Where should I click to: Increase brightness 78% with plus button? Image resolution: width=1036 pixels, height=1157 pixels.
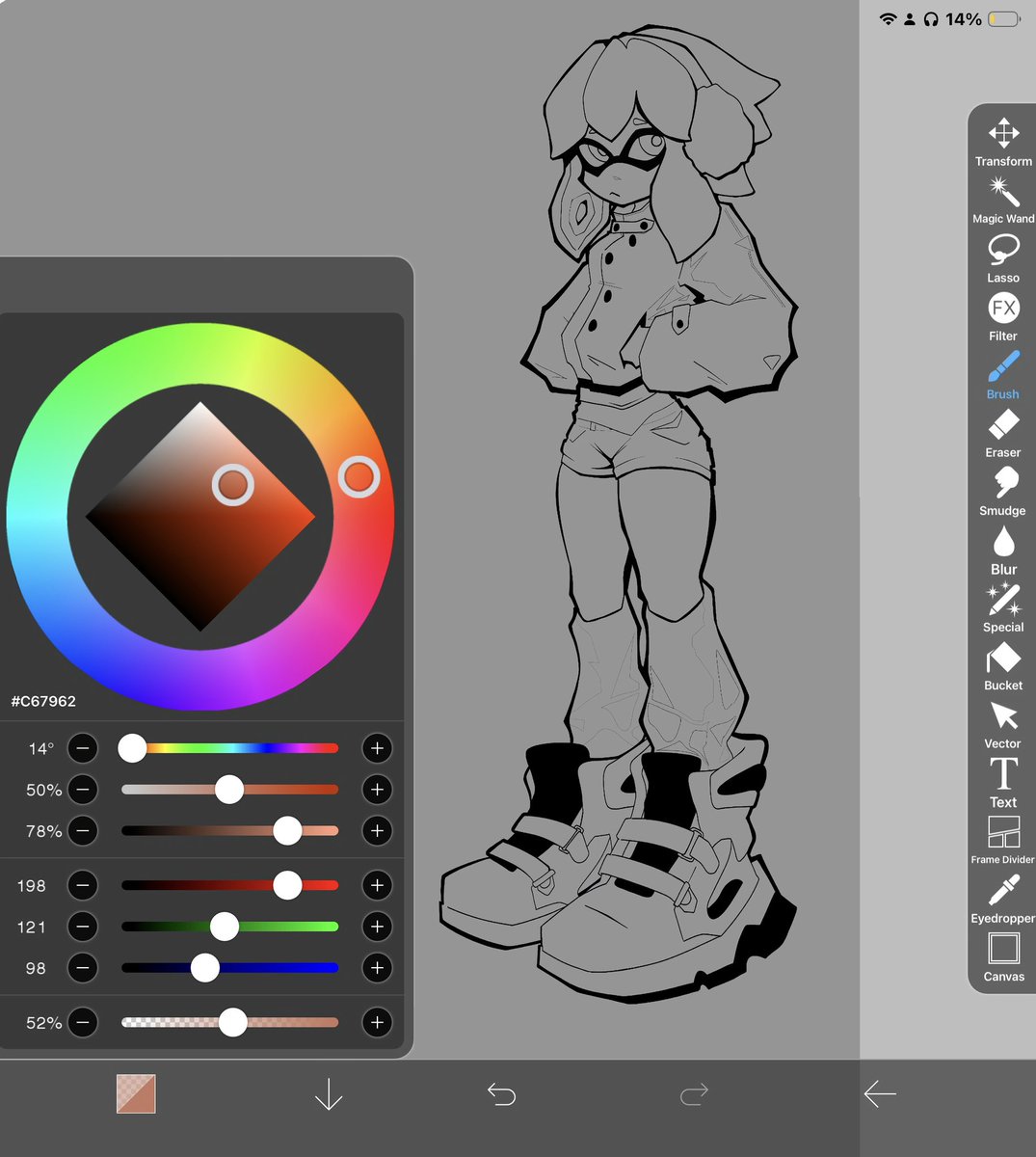tap(377, 830)
